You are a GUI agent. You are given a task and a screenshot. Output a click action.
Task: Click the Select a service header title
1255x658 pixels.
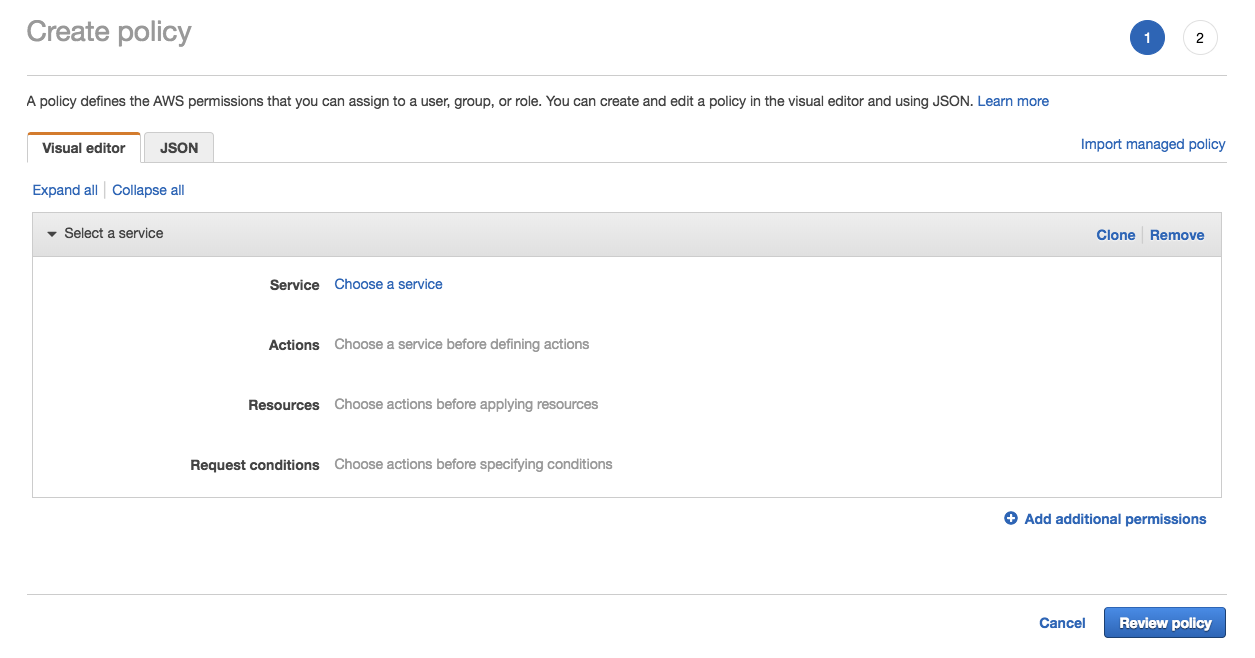pyautogui.click(x=114, y=233)
